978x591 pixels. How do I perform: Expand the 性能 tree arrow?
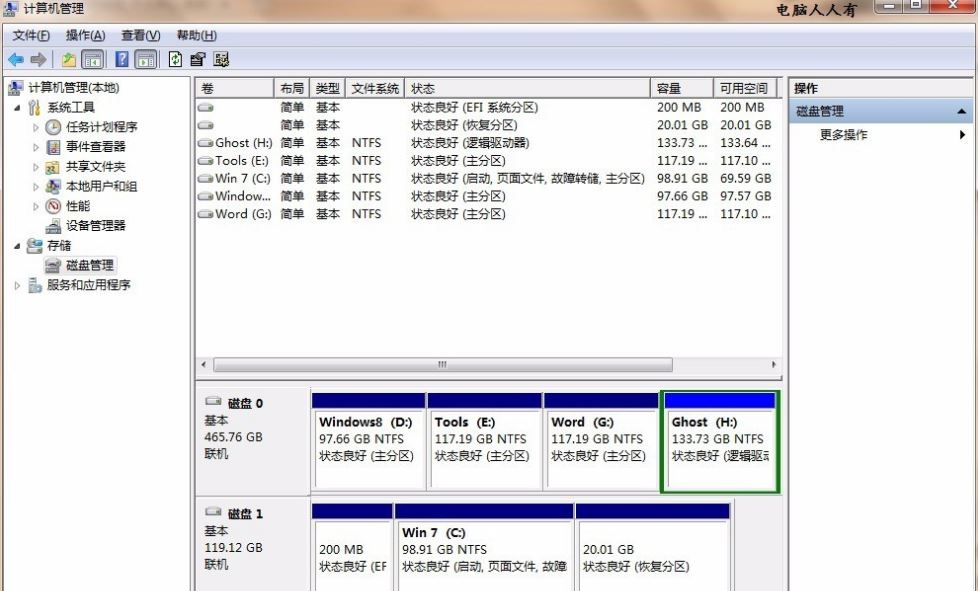pyautogui.click(x=36, y=206)
